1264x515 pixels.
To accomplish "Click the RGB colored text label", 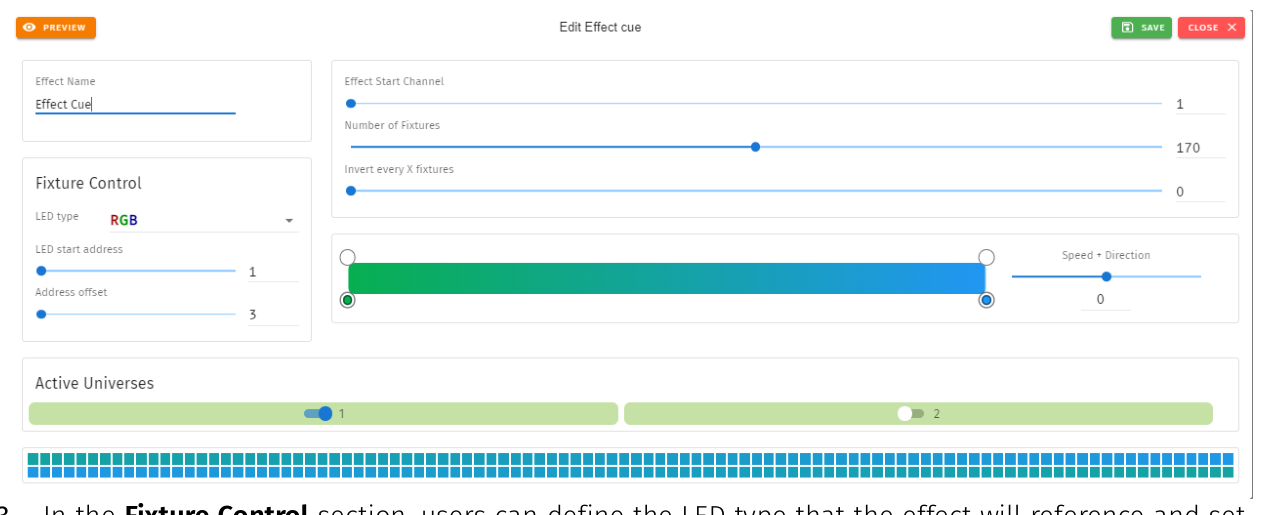I will tap(124, 221).
